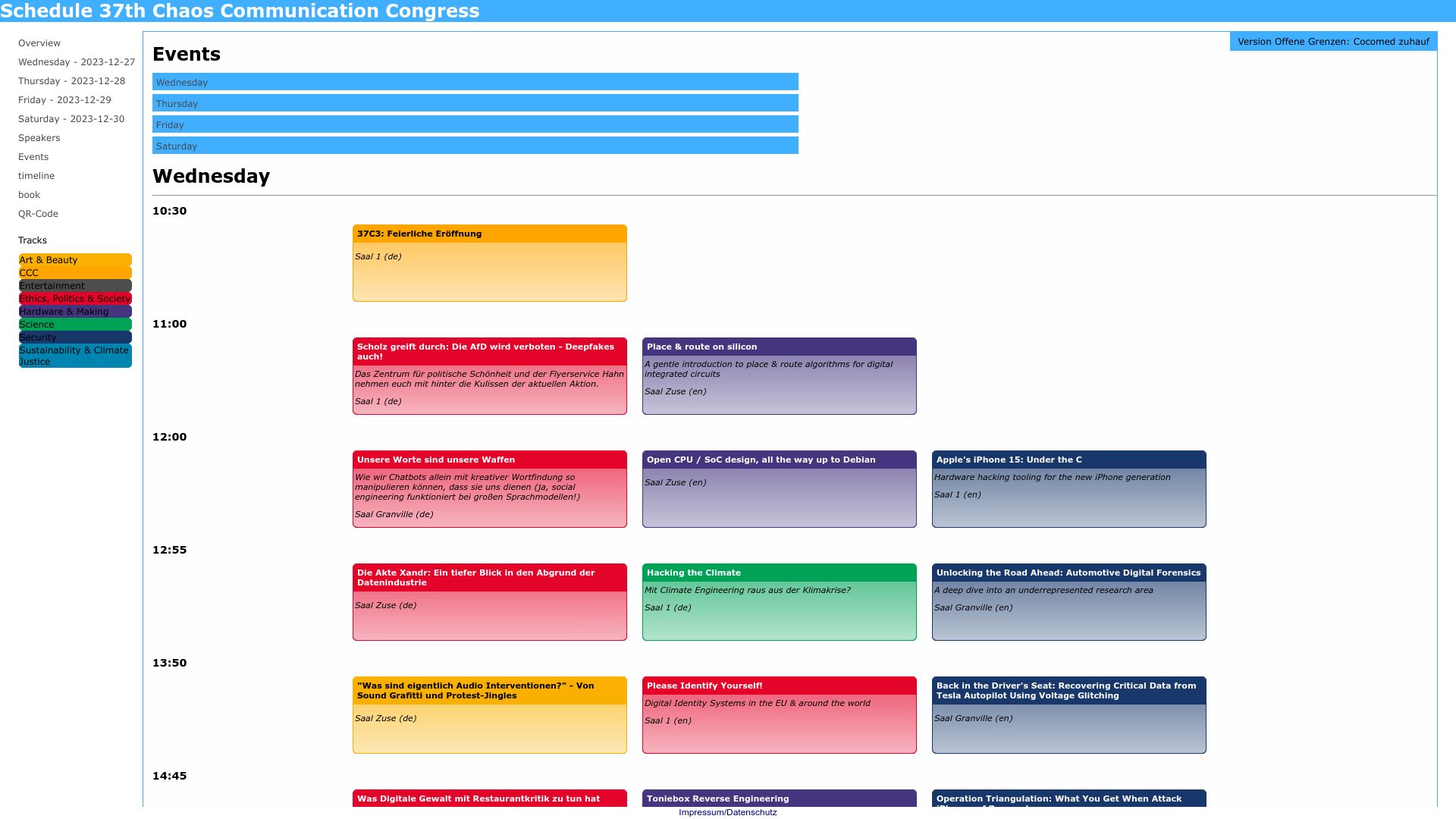Open Place & route on silicon talk
This screenshot has width=1456, height=819.
pos(780,376)
